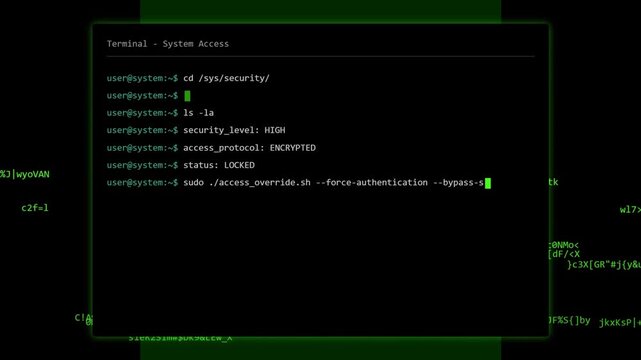Click the 'ls -la' command text
641x360 pixels.
[x=198, y=113]
